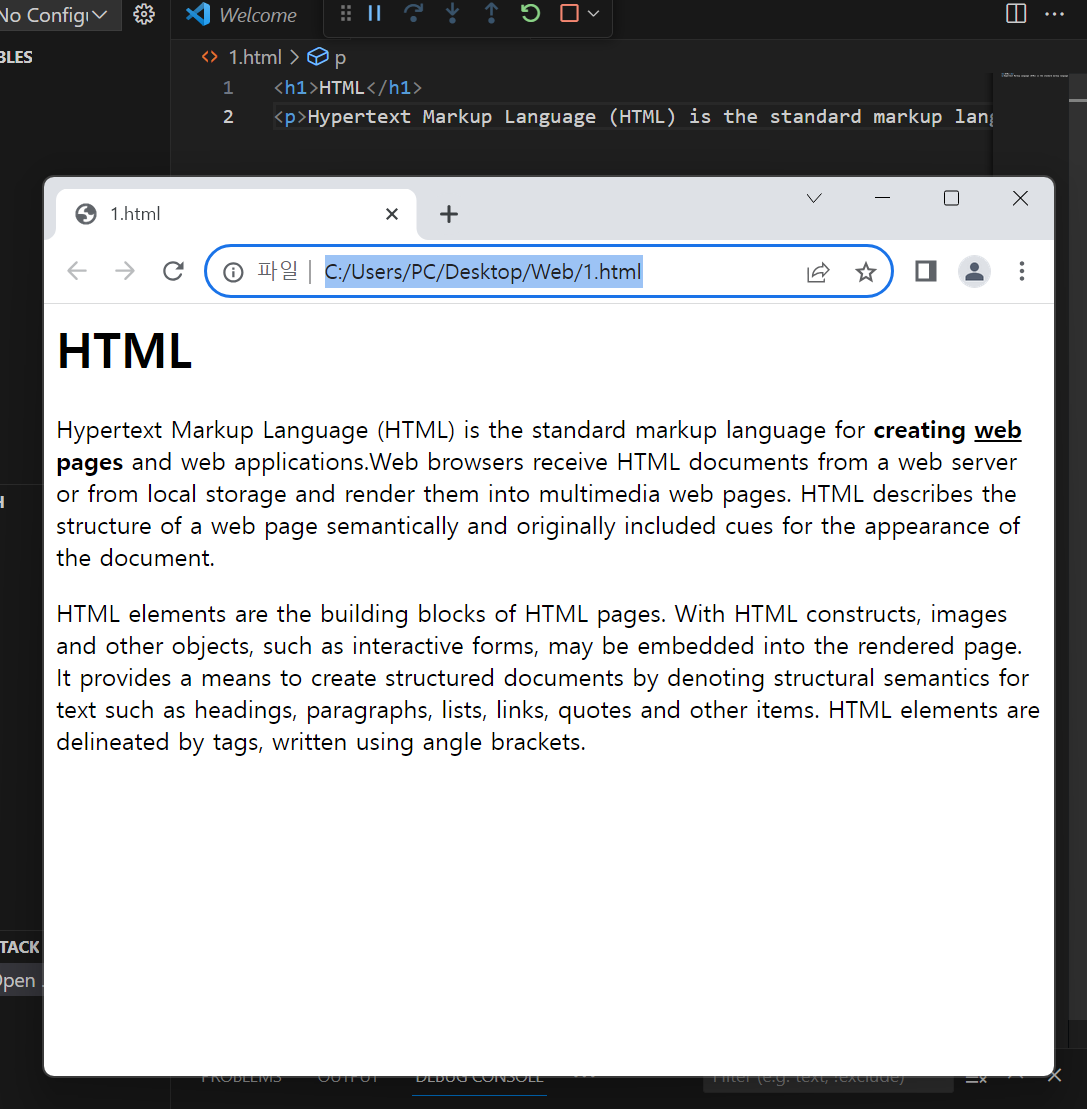Image resolution: width=1087 pixels, height=1109 pixels.
Task: Toggle the bookmark star for 1.html
Action: pos(866,271)
